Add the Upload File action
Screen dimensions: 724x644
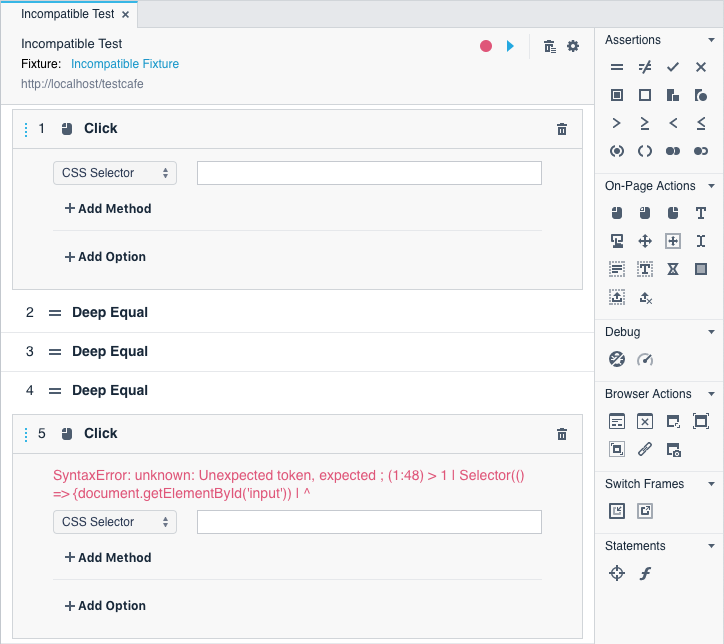pos(616,297)
